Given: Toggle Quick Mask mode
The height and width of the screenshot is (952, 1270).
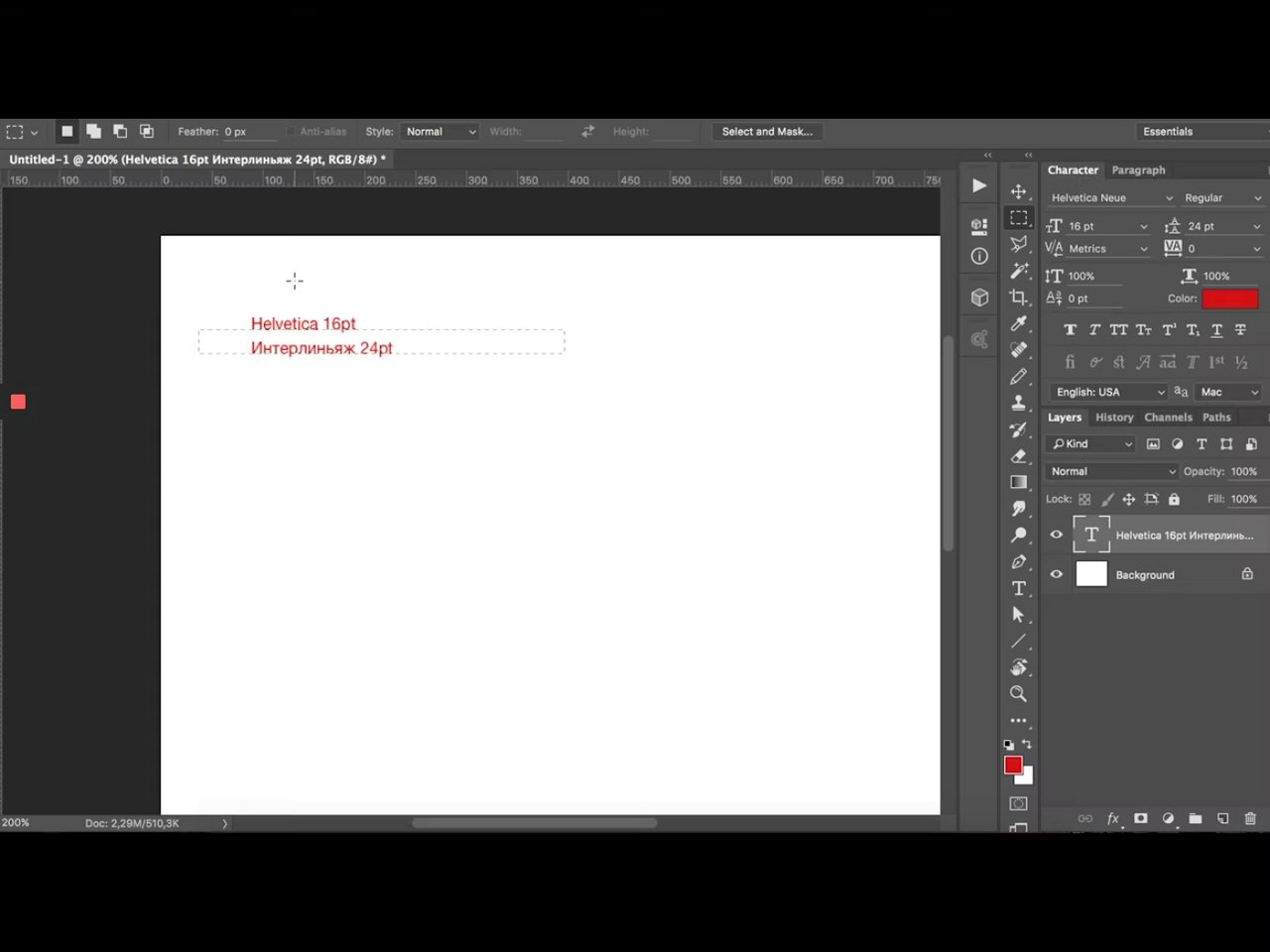Looking at the screenshot, I should 1018,803.
